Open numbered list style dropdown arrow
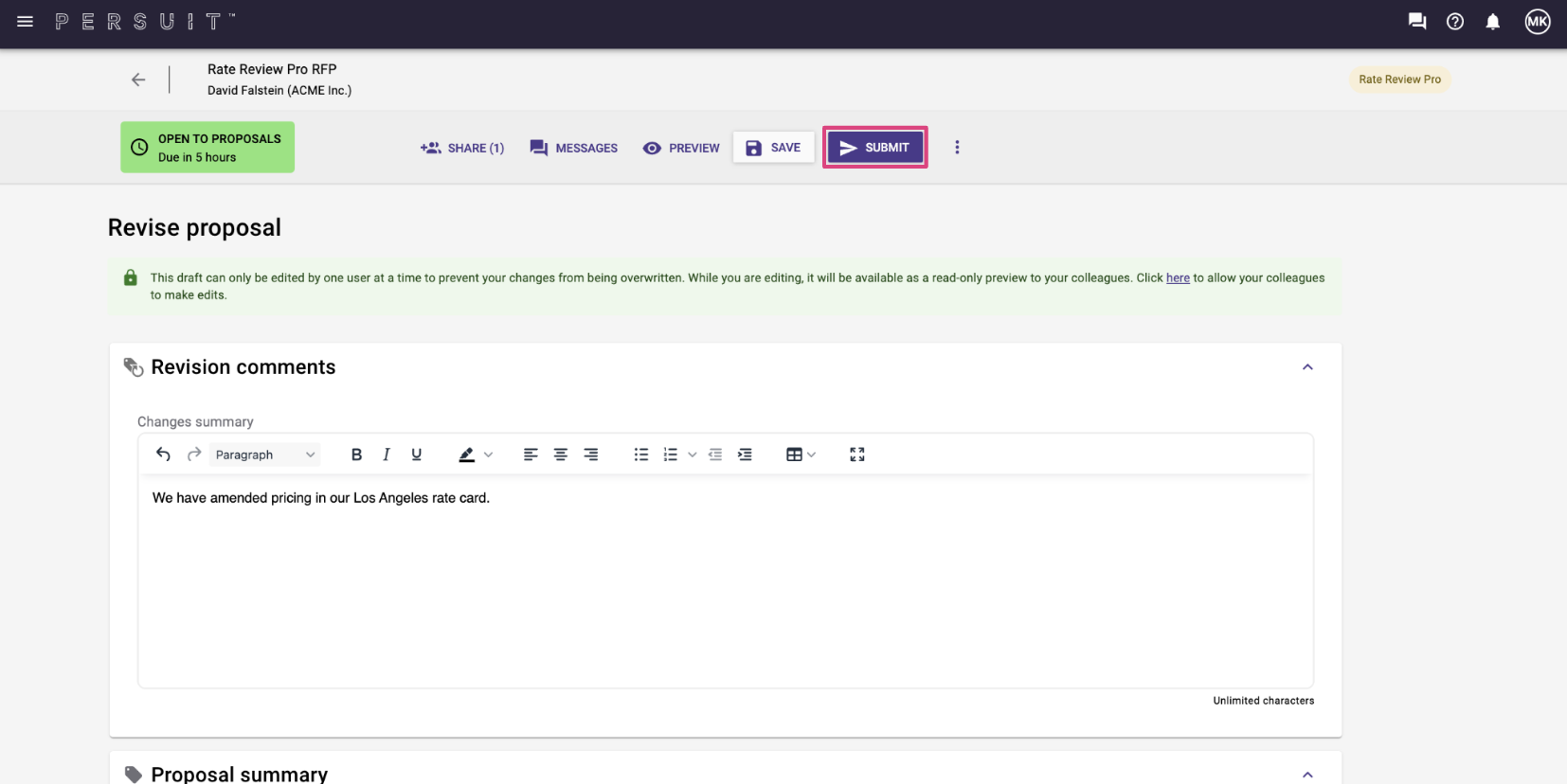1567x784 pixels. [x=693, y=454]
